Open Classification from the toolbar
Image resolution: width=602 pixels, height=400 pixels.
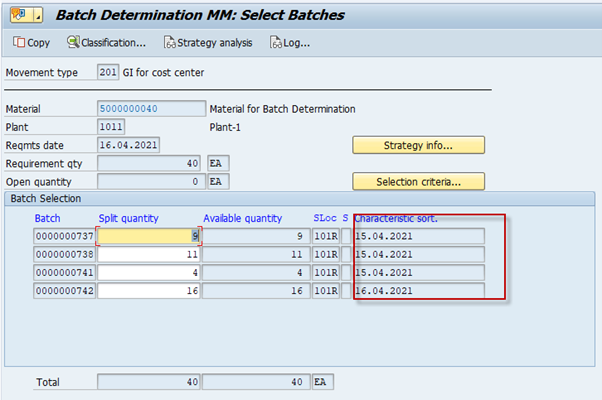[x=106, y=43]
